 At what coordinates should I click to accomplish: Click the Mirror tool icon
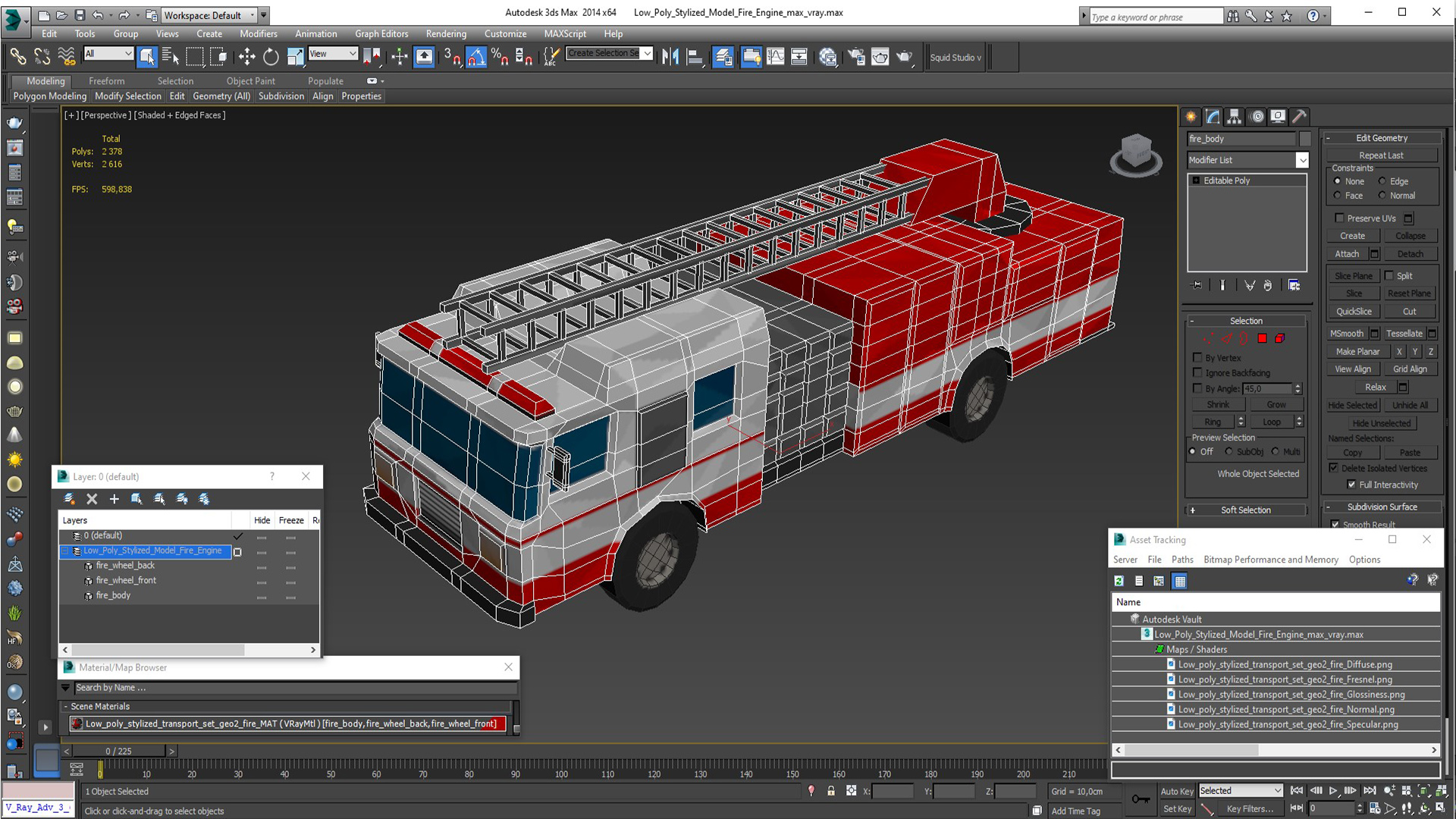pyautogui.click(x=670, y=56)
